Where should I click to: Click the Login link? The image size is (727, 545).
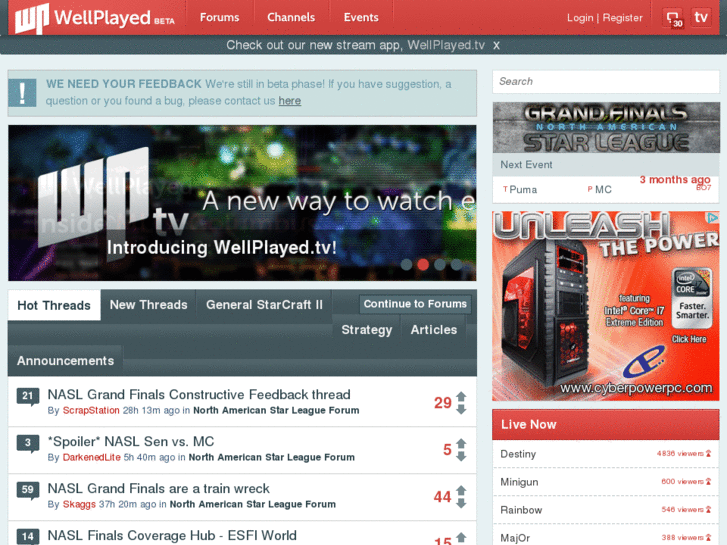[580, 18]
